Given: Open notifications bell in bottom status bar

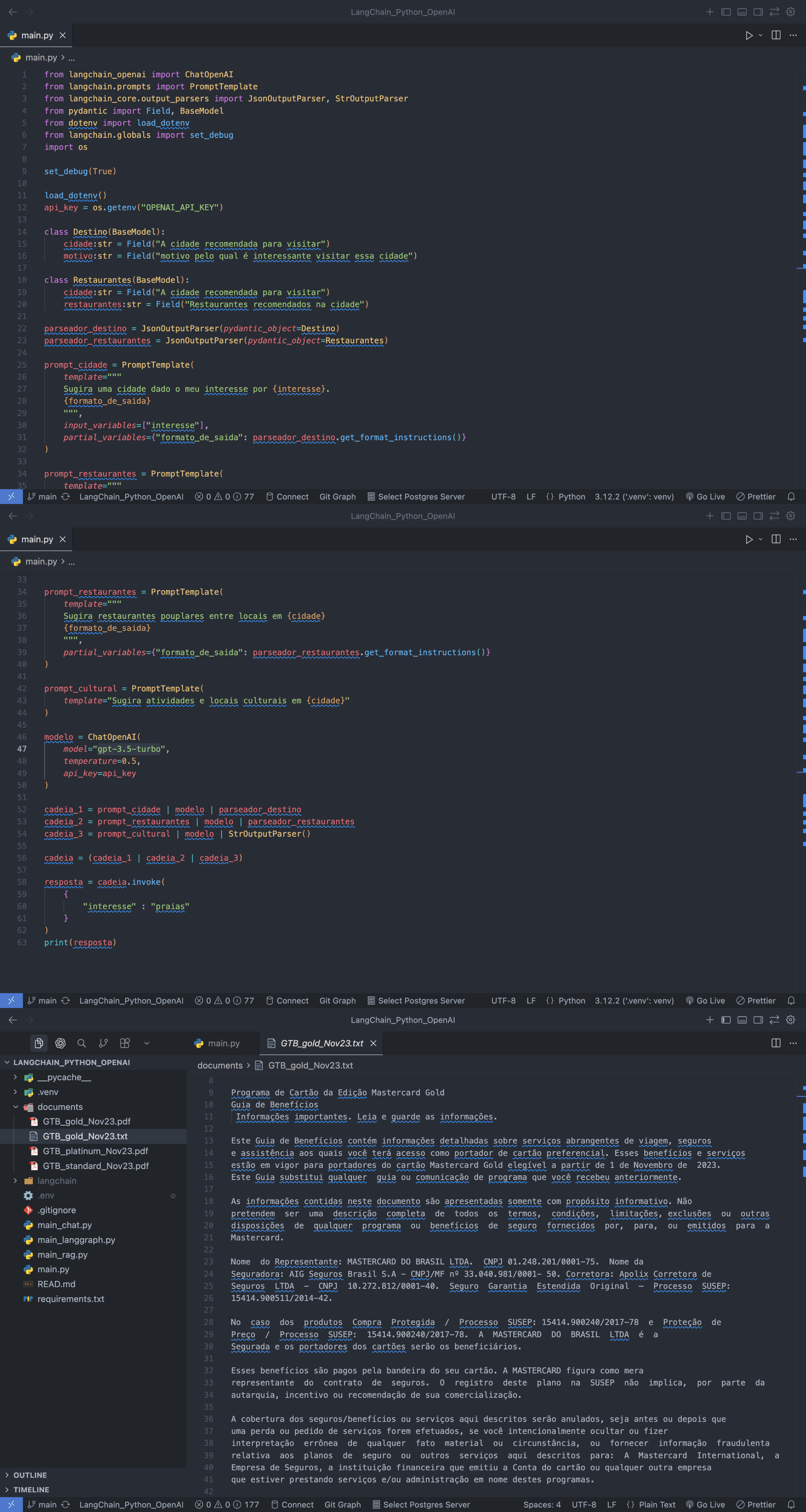Looking at the screenshot, I should (x=791, y=1504).
